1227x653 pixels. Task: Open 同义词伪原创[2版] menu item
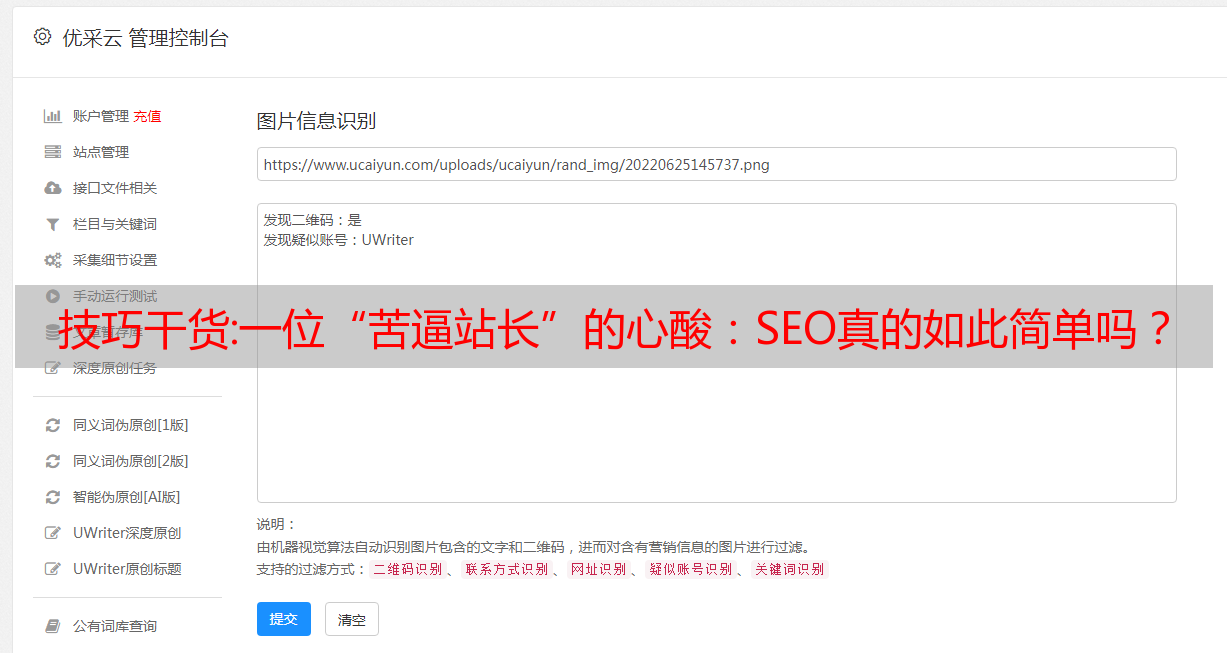click(x=130, y=461)
